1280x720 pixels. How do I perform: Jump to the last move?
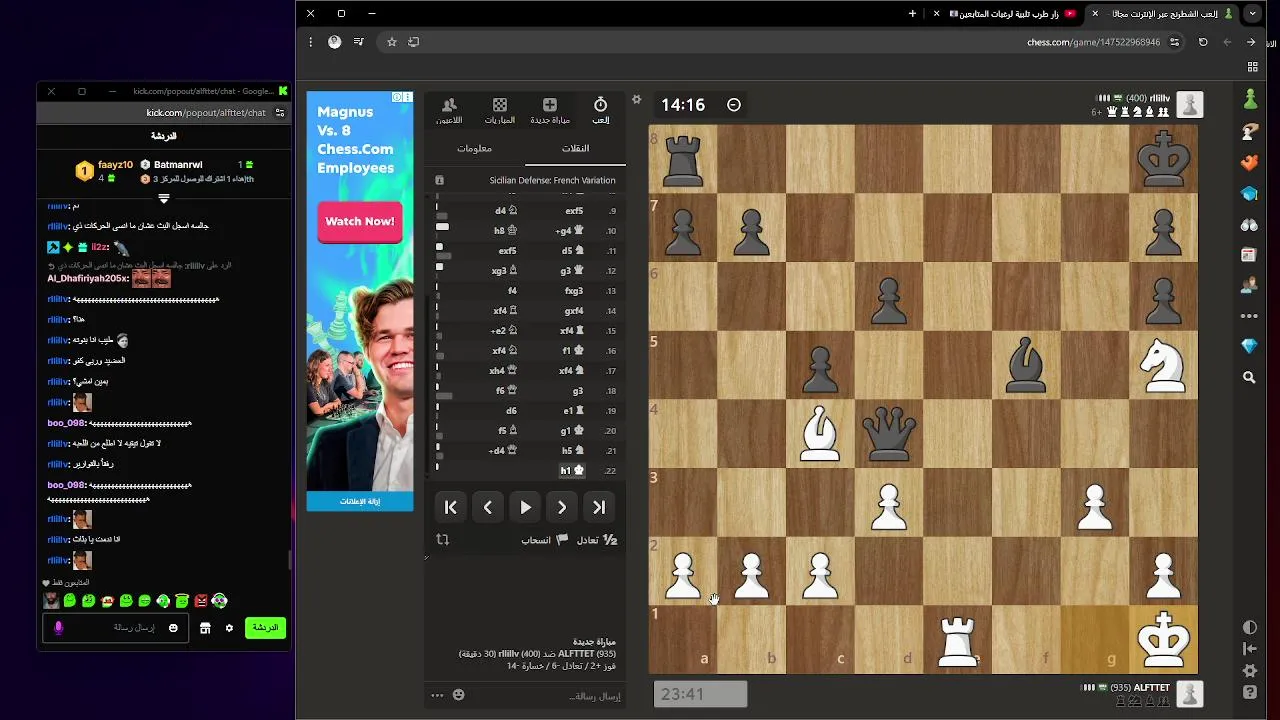click(x=599, y=507)
